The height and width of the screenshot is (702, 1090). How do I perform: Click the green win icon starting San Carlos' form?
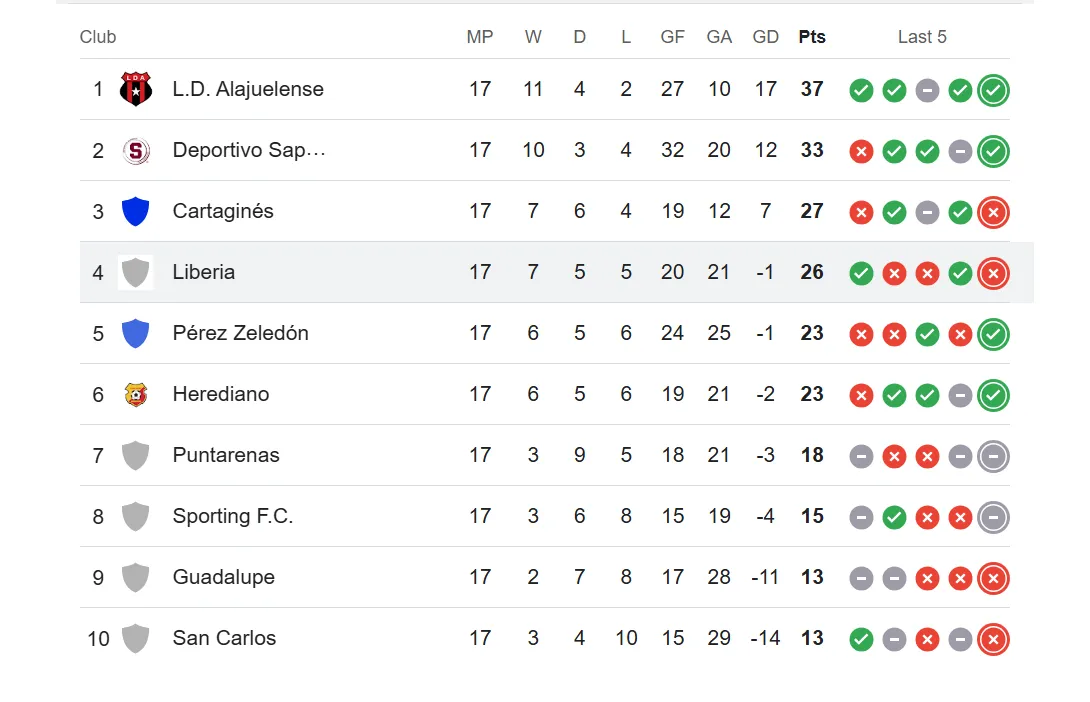(x=861, y=638)
